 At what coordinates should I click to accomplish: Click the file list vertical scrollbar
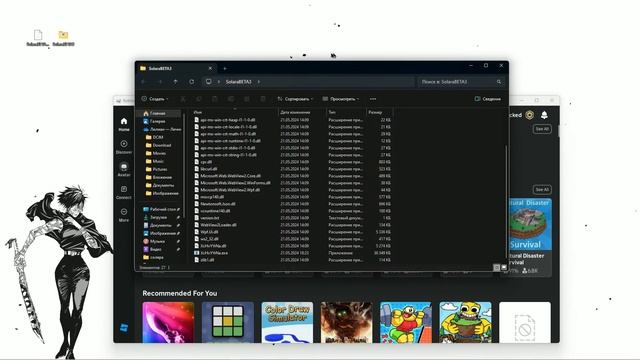506,202
